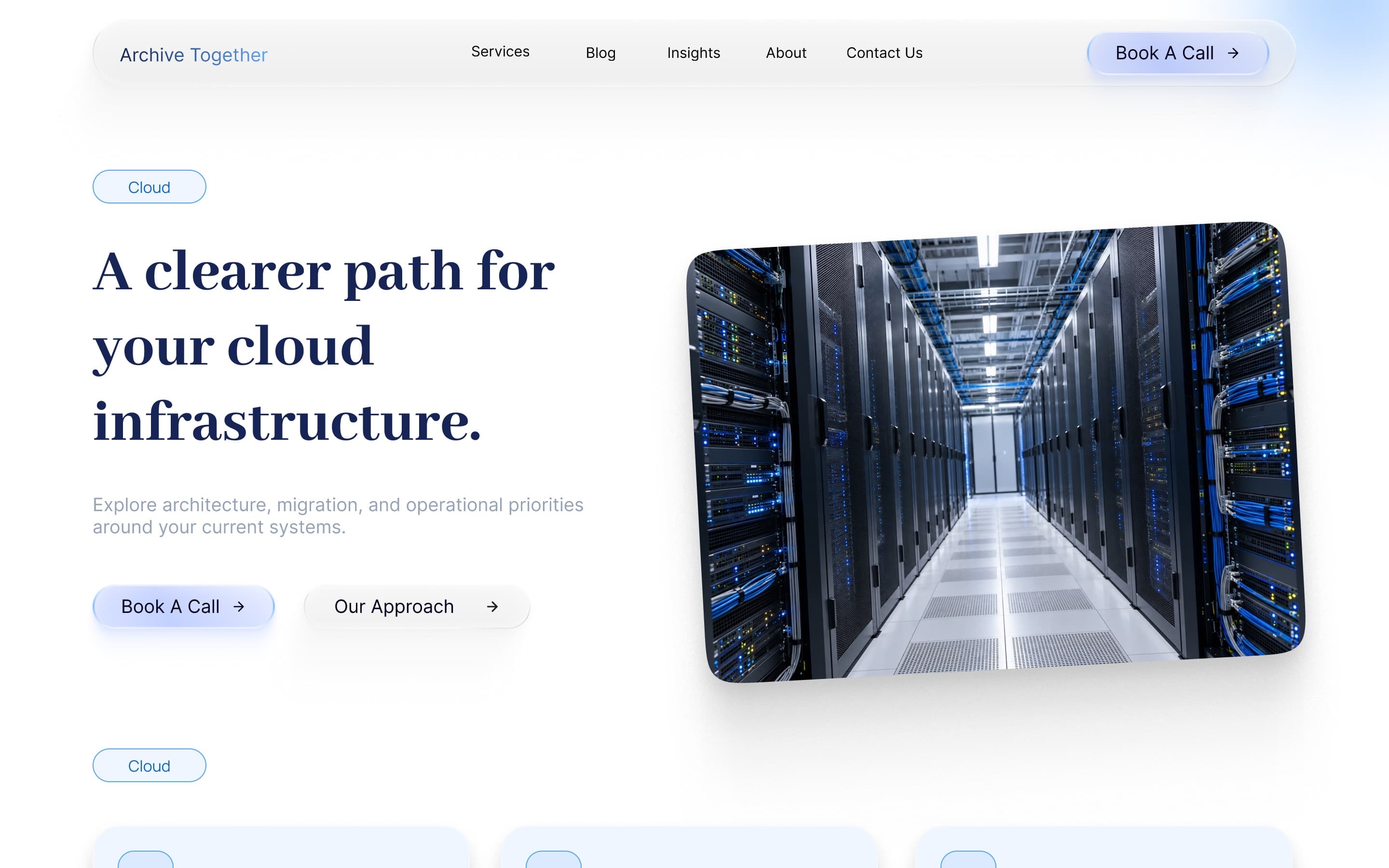Go to the Blog page
1389x868 pixels.
click(x=600, y=53)
